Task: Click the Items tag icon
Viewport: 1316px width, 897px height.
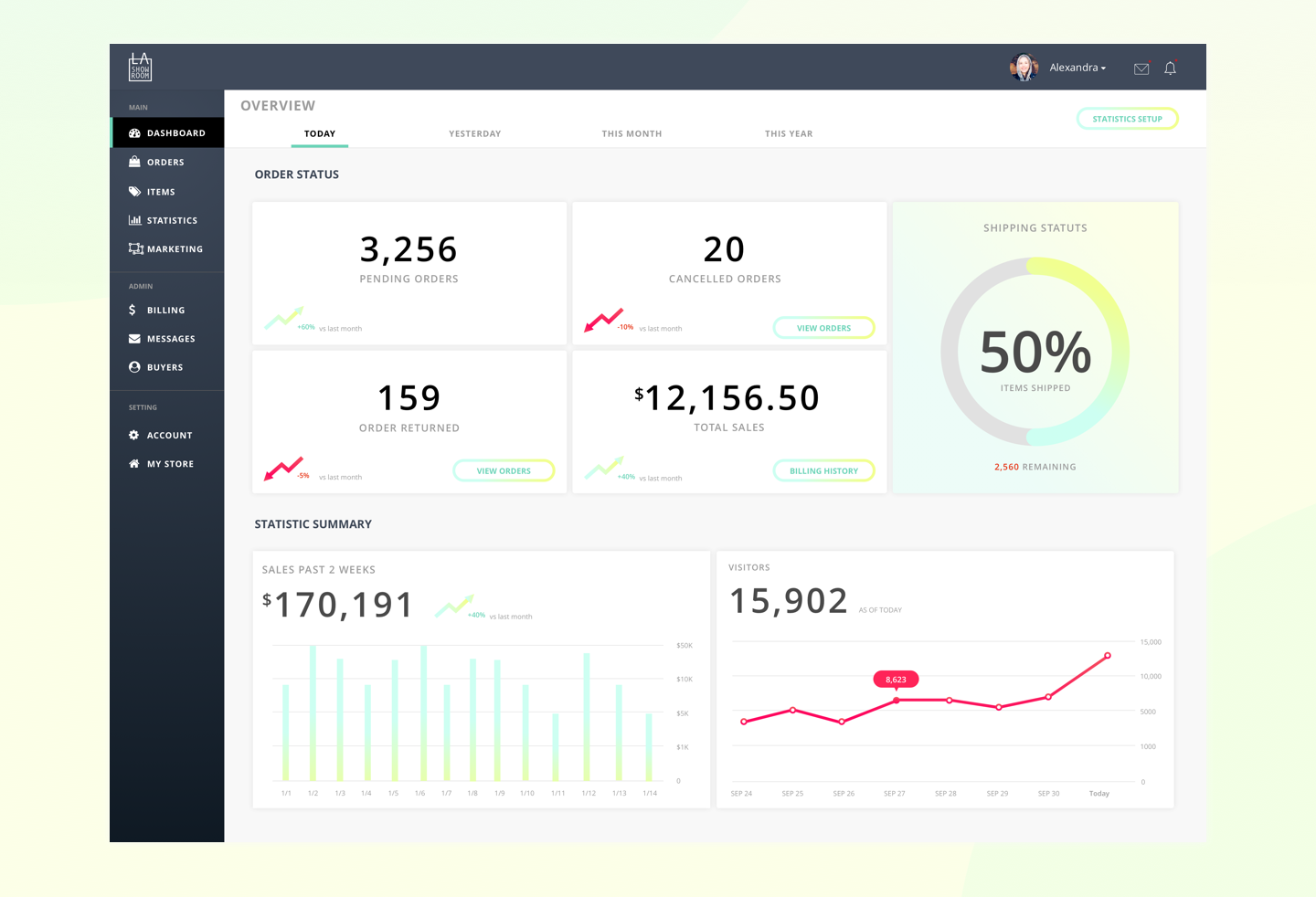Action: tap(134, 192)
